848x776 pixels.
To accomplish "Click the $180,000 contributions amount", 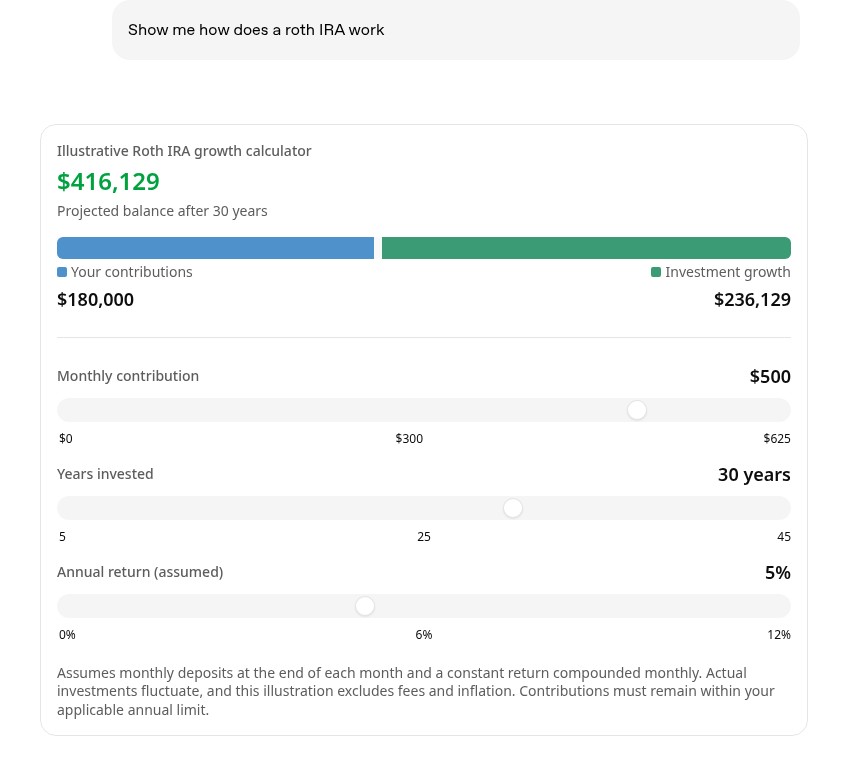I will point(95,300).
